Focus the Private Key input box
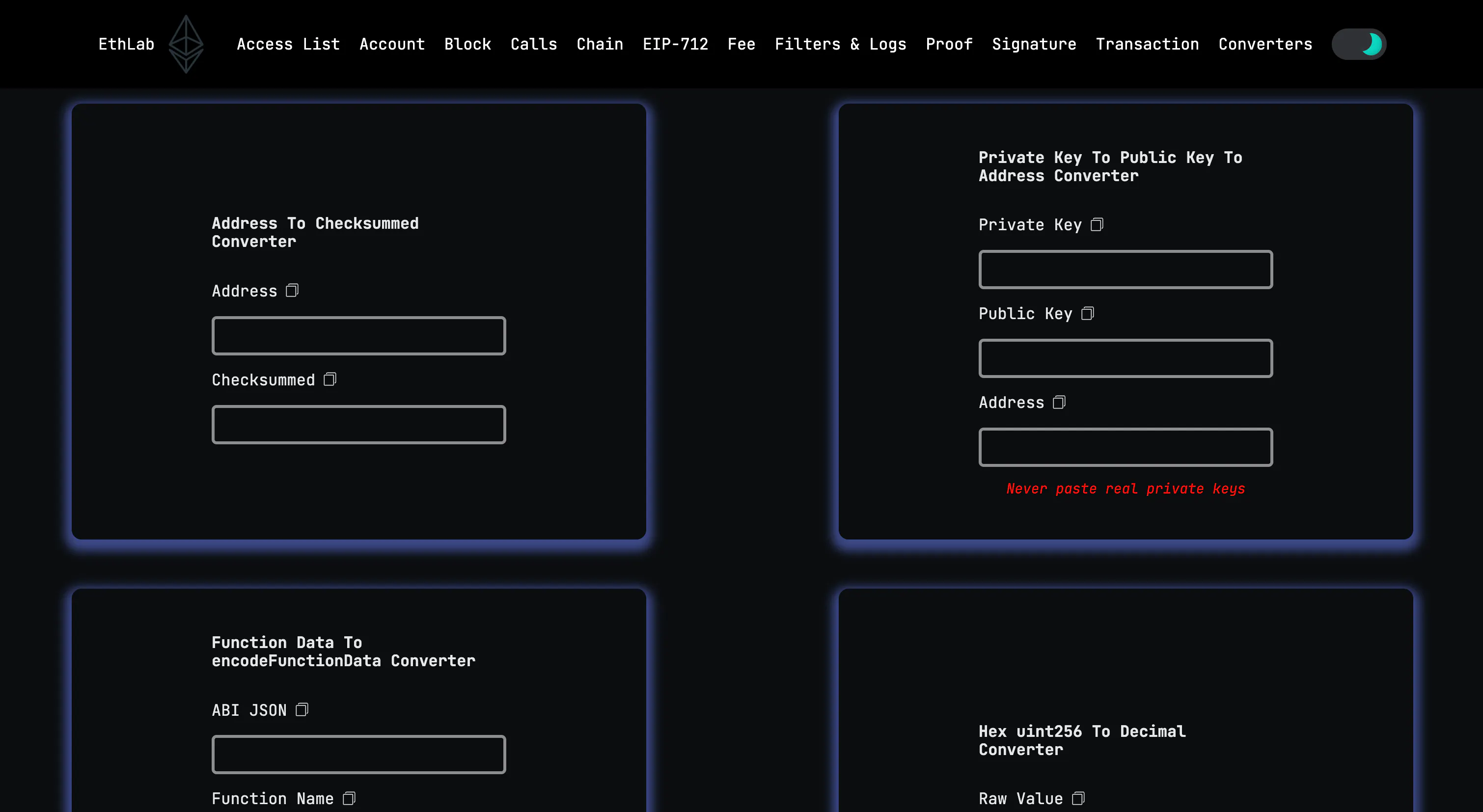The height and width of the screenshot is (812, 1483). click(1126, 270)
